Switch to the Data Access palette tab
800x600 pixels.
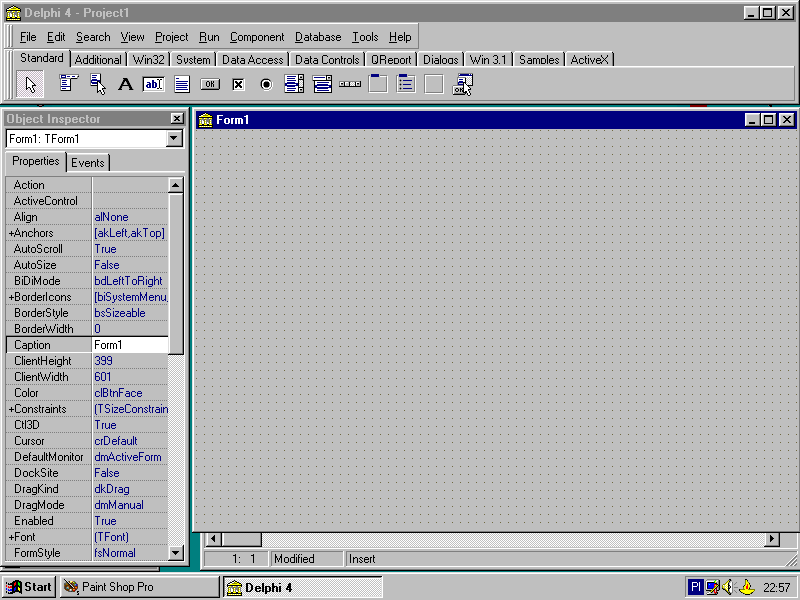tap(252, 60)
